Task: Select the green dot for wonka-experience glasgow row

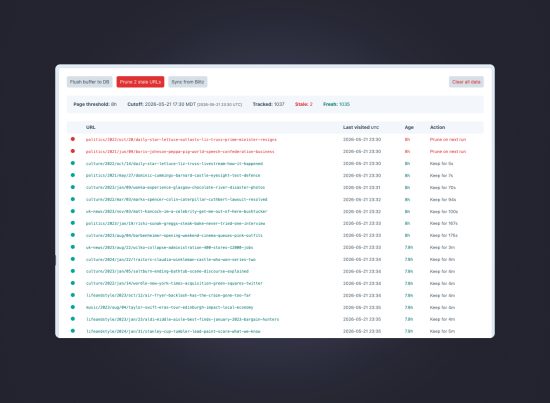Action: pyautogui.click(x=73, y=187)
